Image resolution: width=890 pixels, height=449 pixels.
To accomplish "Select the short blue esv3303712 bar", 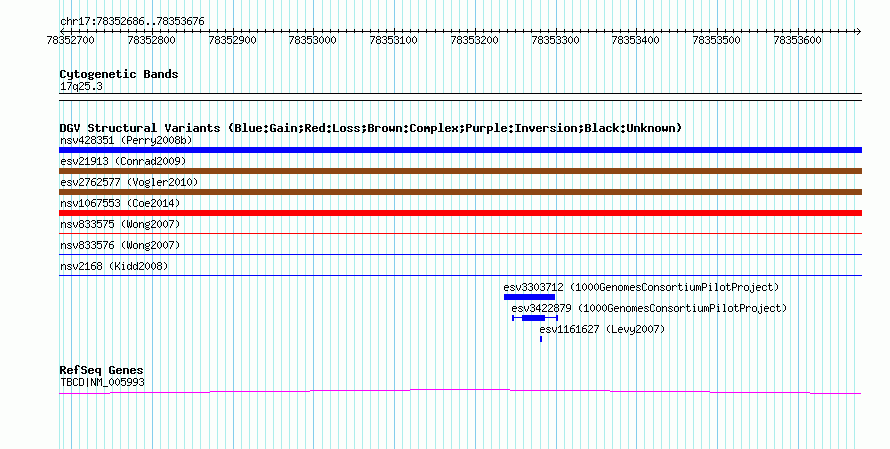I will pyautogui.click(x=530, y=297).
